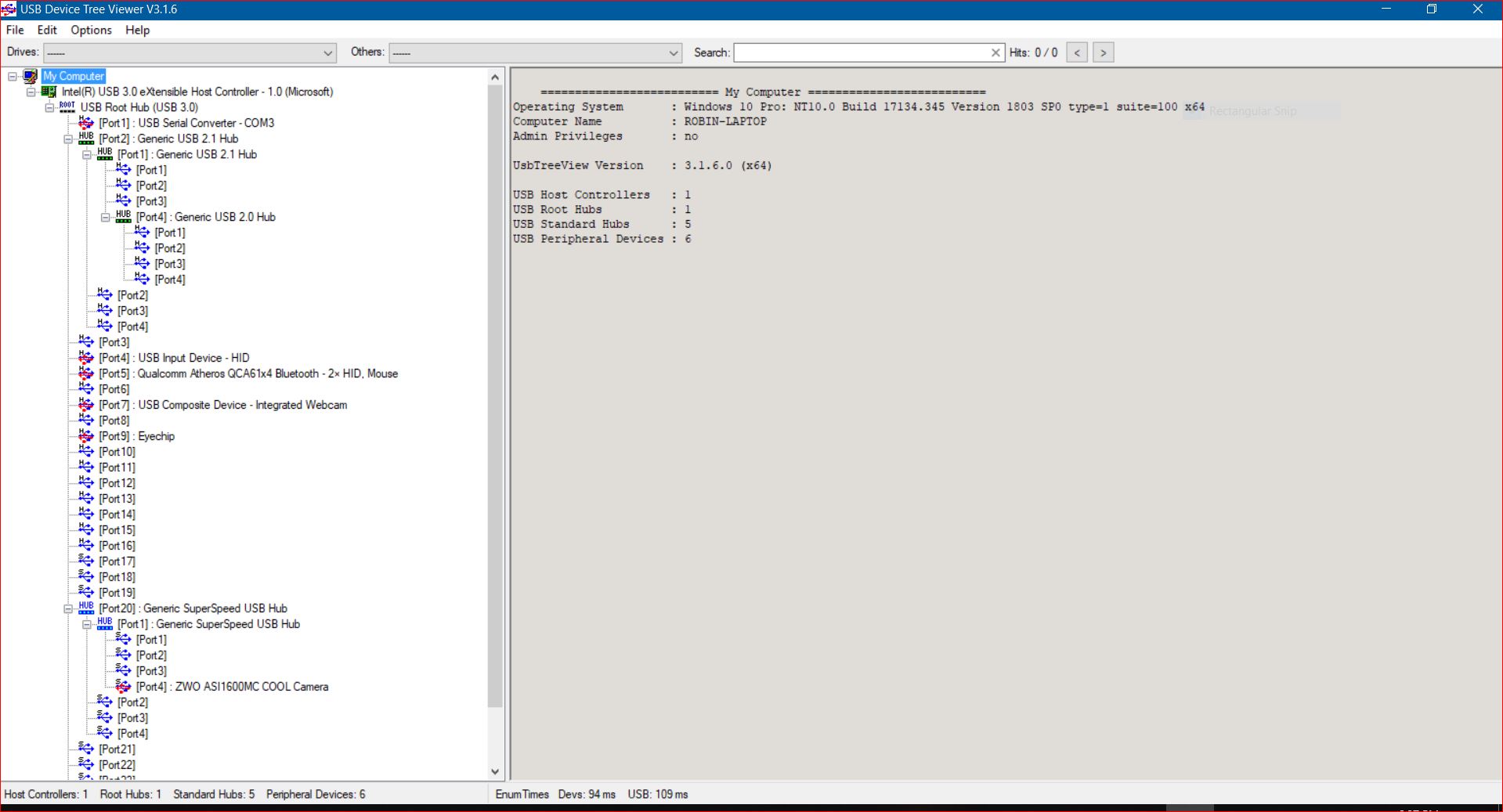Click the SuperSpeed Port19 port icon
Image resolution: width=1503 pixels, height=812 pixels.
tap(86, 593)
